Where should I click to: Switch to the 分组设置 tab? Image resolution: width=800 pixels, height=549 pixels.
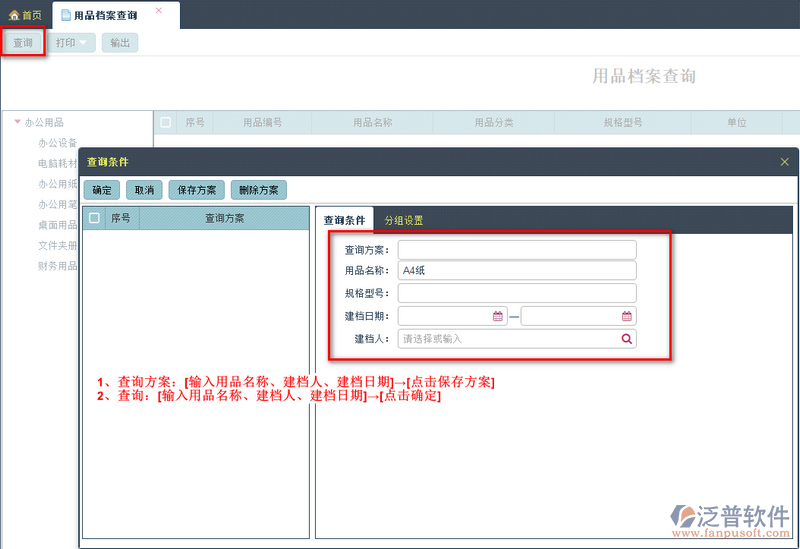(404, 220)
